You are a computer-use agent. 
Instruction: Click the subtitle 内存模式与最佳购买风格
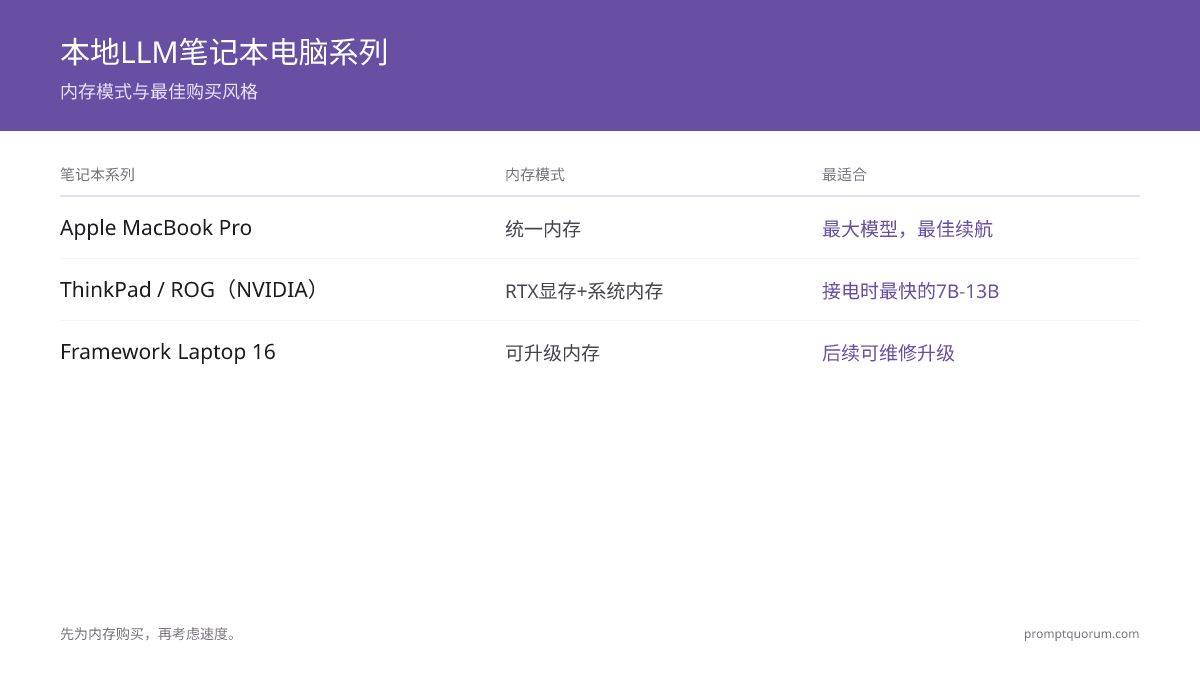pyautogui.click(x=159, y=92)
